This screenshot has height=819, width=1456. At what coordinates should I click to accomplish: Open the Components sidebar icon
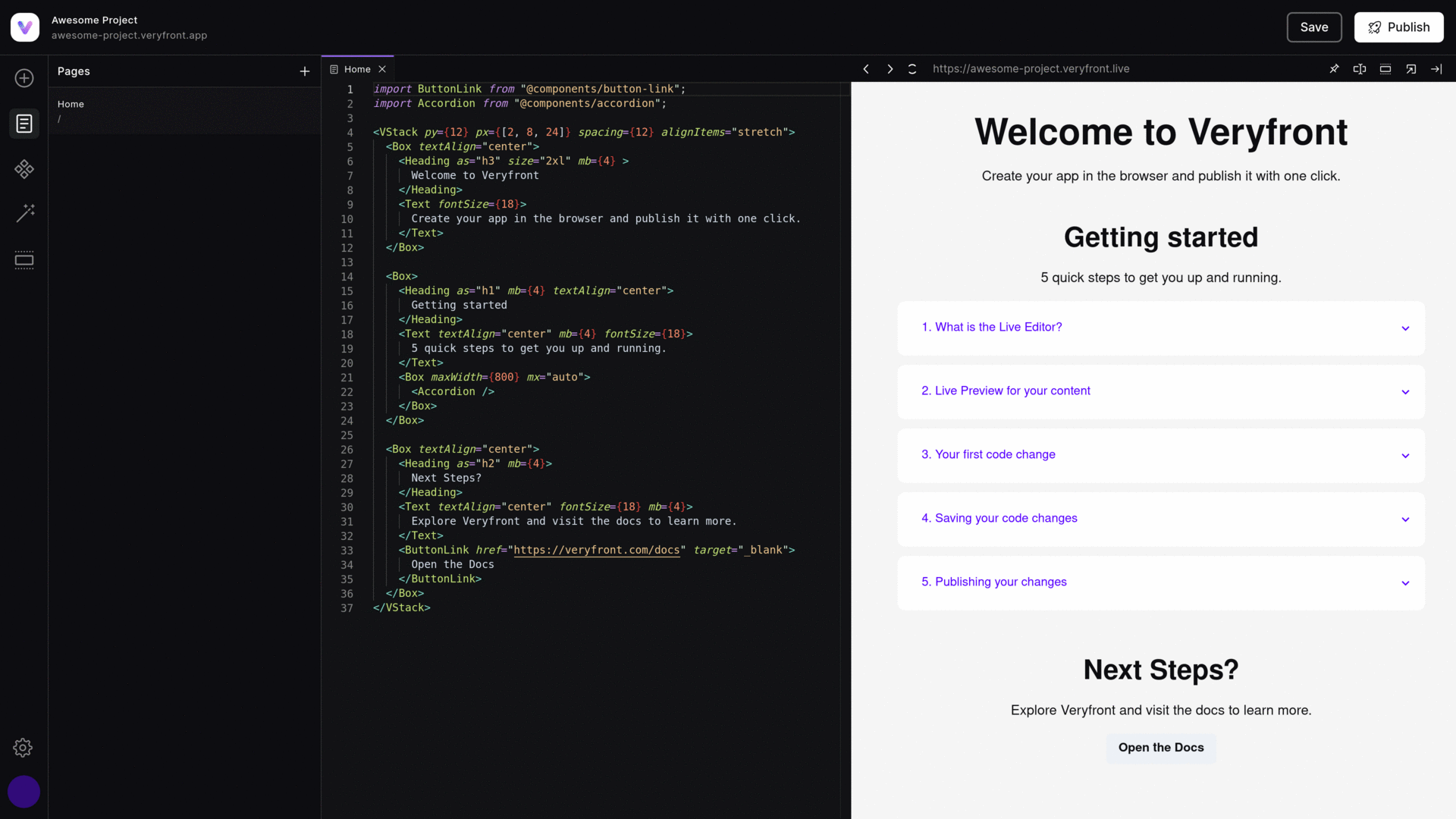(24, 168)
